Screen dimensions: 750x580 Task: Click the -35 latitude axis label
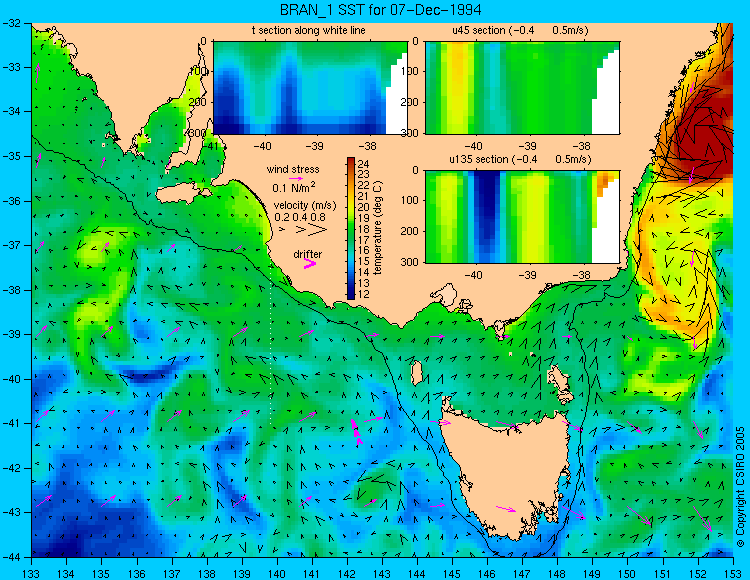click(11, 156)
